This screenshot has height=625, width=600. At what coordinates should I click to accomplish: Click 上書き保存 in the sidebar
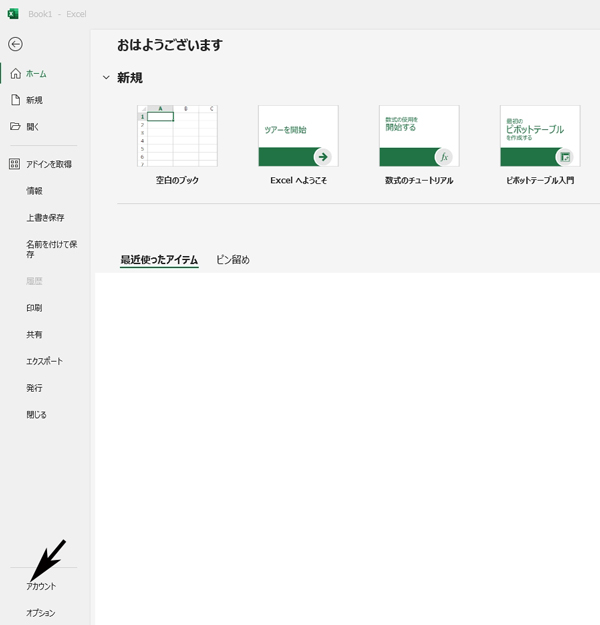click(45, 218)
